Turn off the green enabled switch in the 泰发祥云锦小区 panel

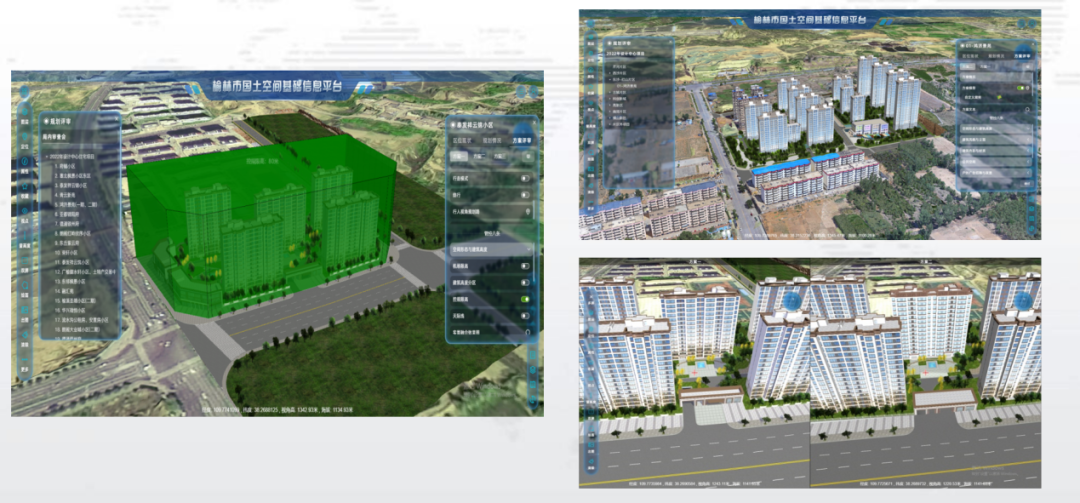[525, 298]
